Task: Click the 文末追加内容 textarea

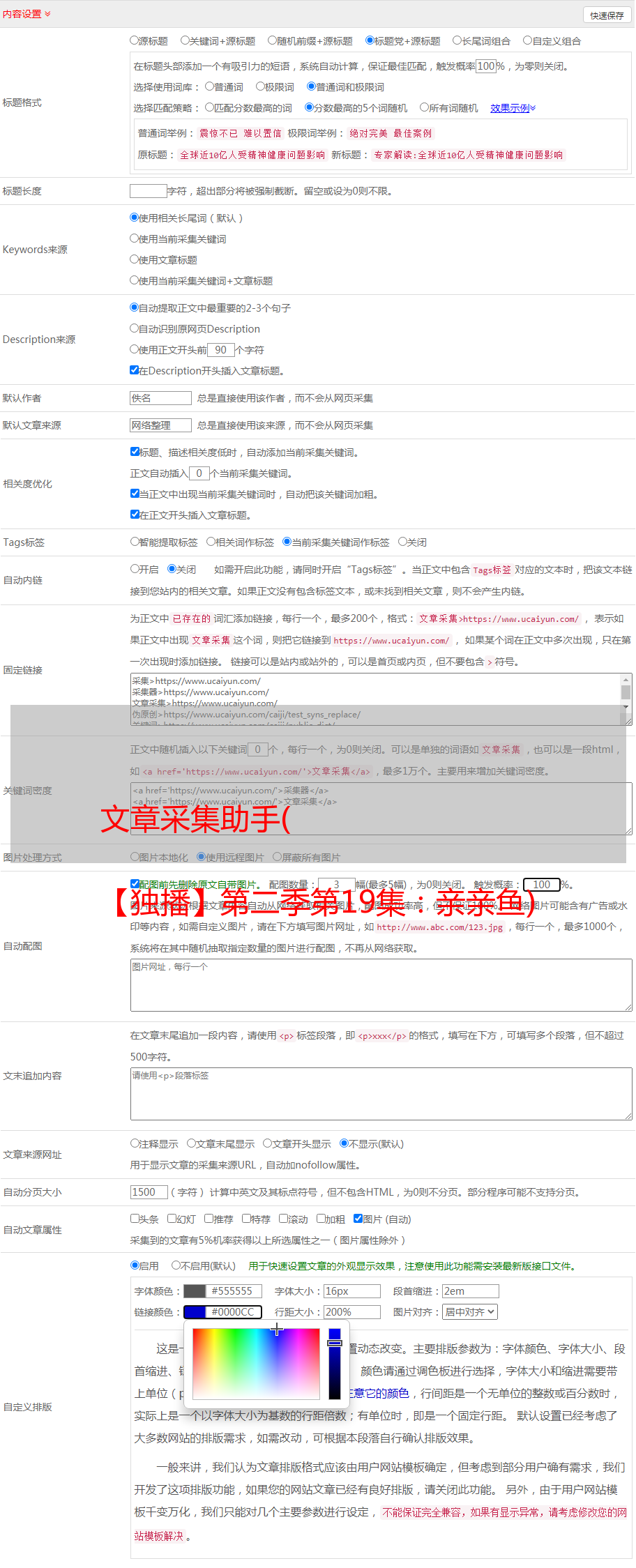Action: coord(381,1095)
